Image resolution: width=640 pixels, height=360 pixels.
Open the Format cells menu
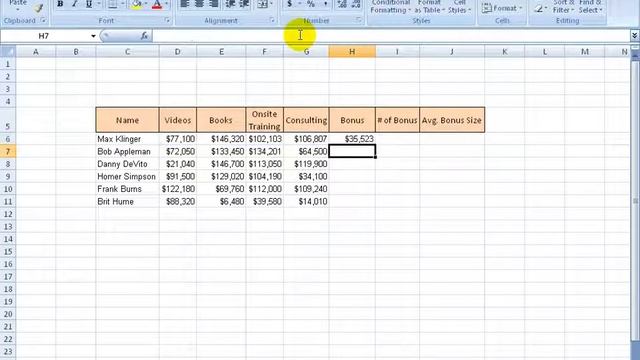[x=502, y=8]
